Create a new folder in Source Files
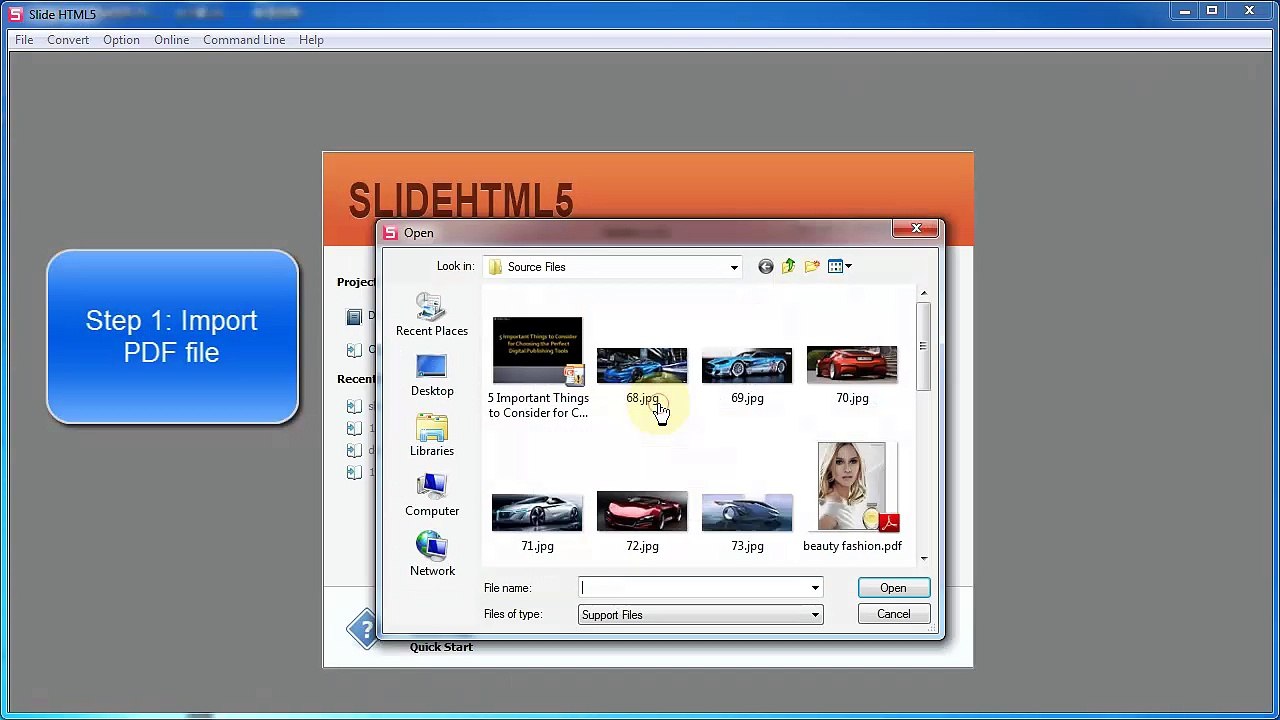 click(x=812, y=266)
